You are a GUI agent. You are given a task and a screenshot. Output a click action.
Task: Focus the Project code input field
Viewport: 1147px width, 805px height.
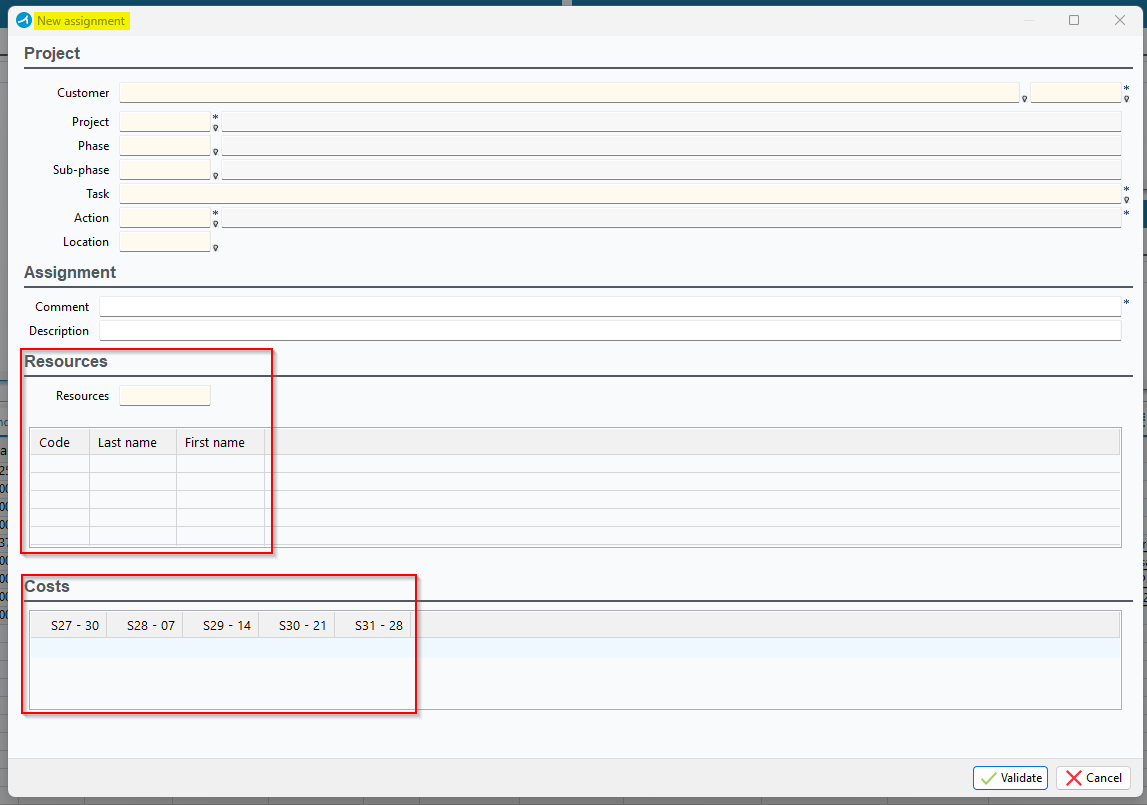[165, 122]
